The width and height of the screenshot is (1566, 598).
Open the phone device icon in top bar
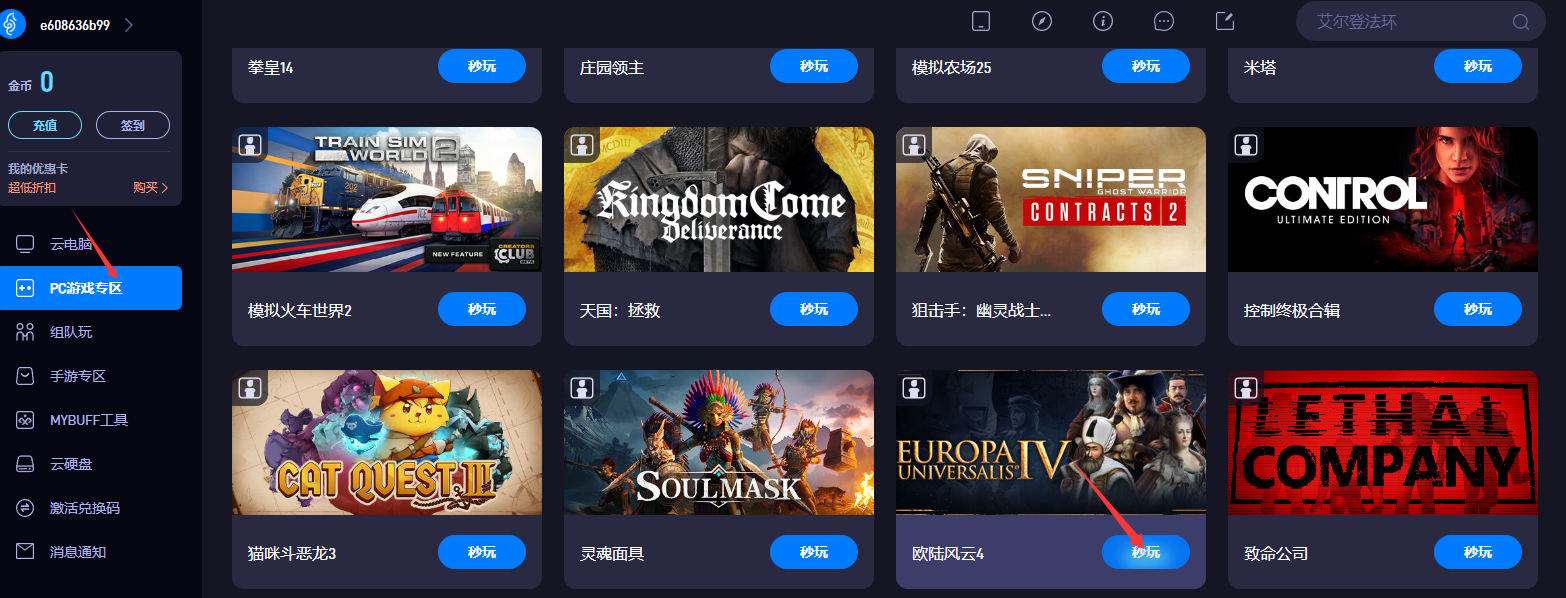pos(981,21)
